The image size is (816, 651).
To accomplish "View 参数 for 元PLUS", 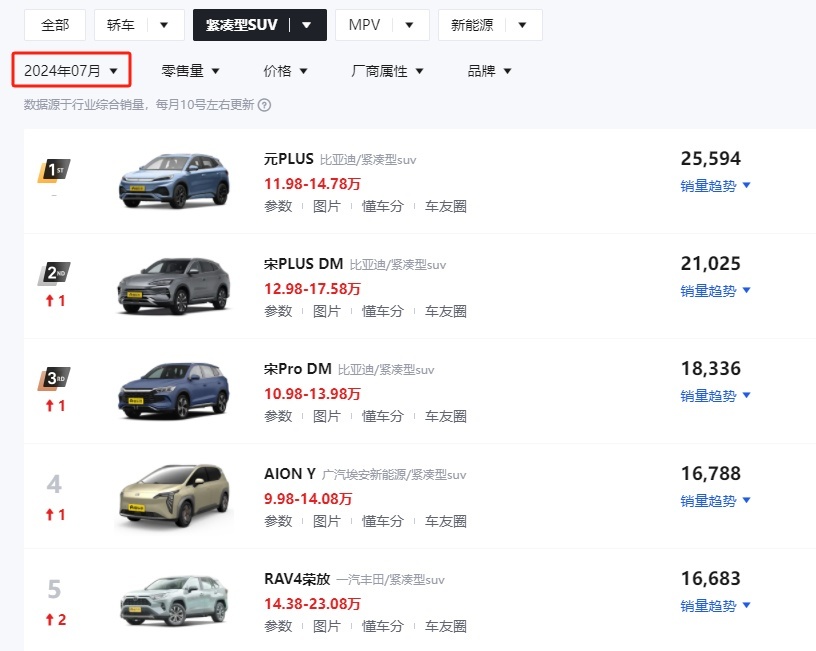I will (x=278, y=207).
